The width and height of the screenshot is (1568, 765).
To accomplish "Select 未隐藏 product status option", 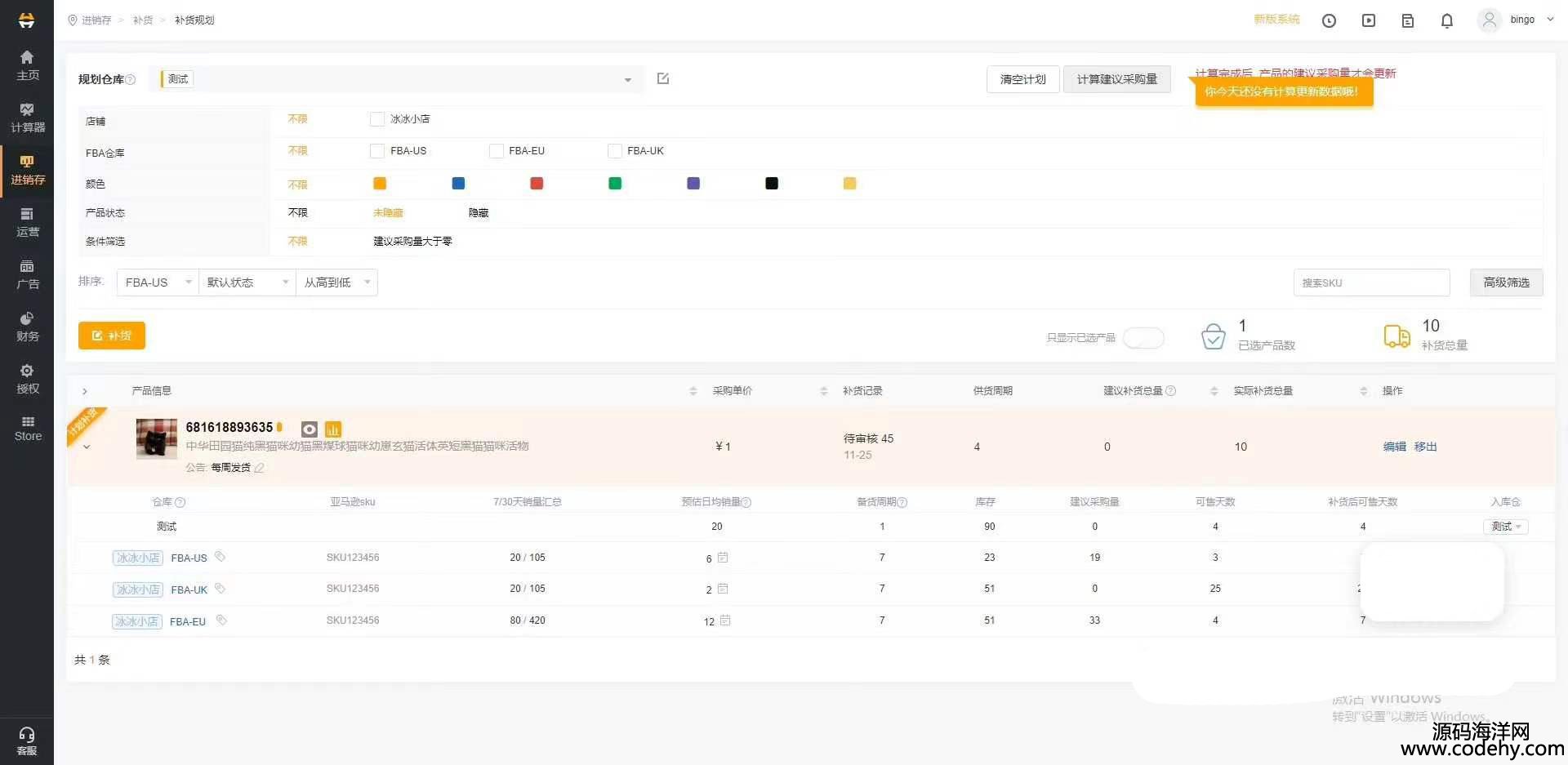I will coord(388,213).
